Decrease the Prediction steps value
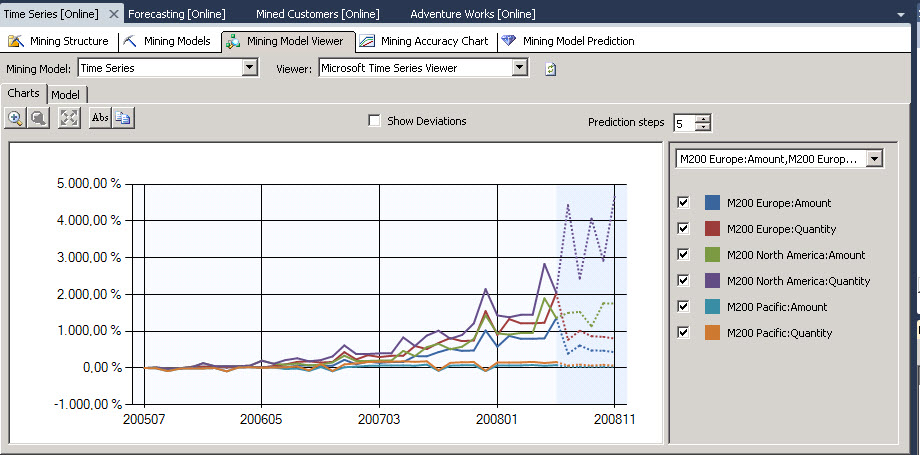The width and height of the screenshot is (920, 455). [705, 127]
